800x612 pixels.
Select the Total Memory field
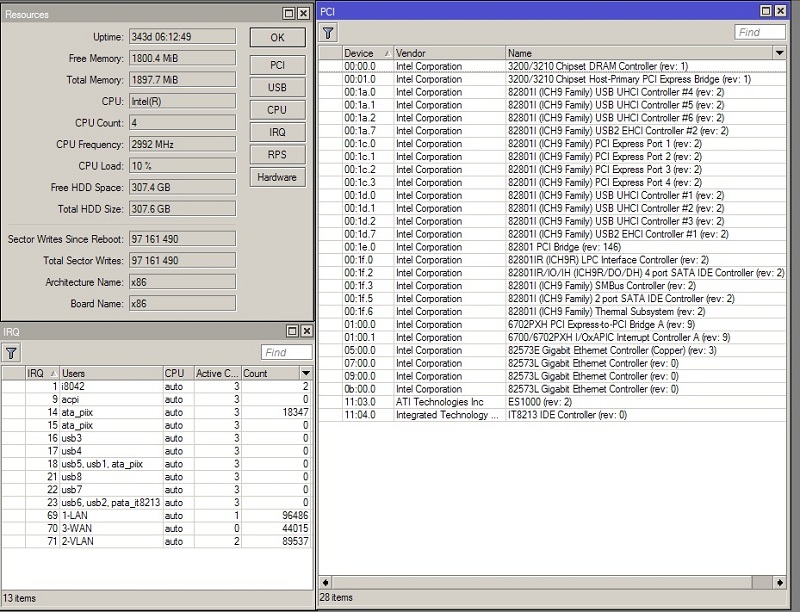(x=183, y=80)
